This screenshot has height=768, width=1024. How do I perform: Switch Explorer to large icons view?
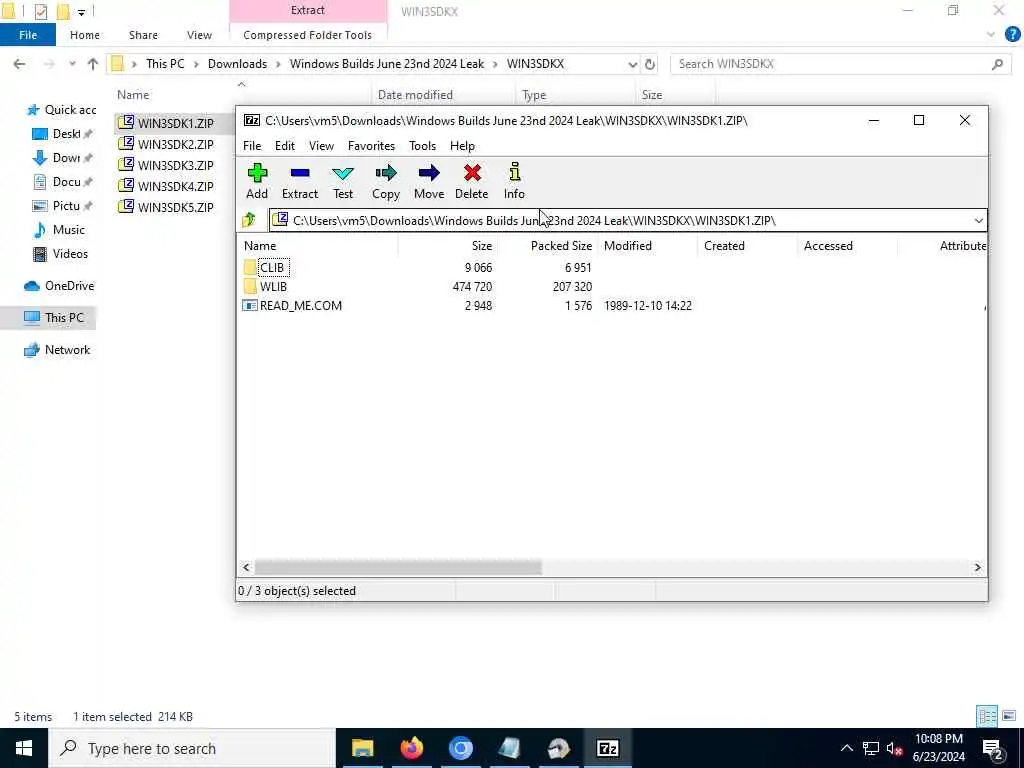(x=1009, y=716)
